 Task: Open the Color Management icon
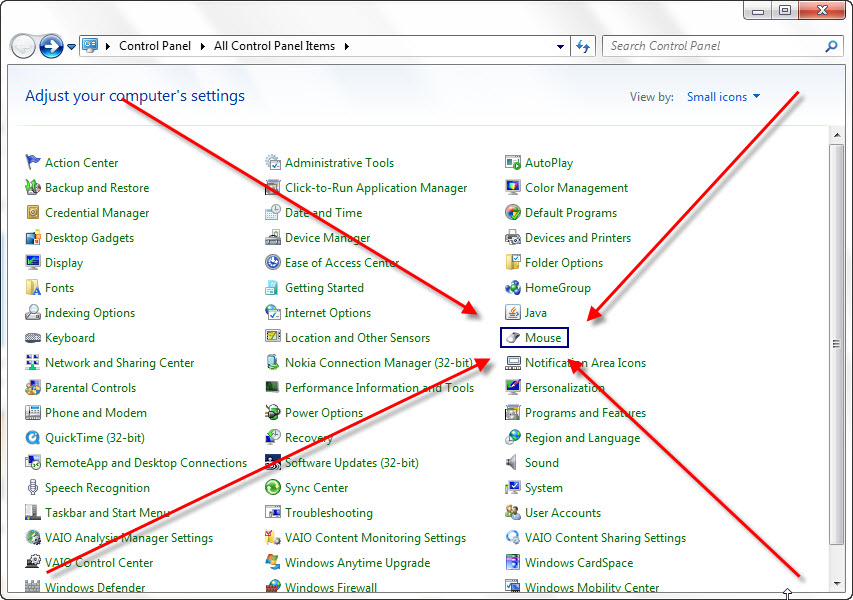coord(512,187)
